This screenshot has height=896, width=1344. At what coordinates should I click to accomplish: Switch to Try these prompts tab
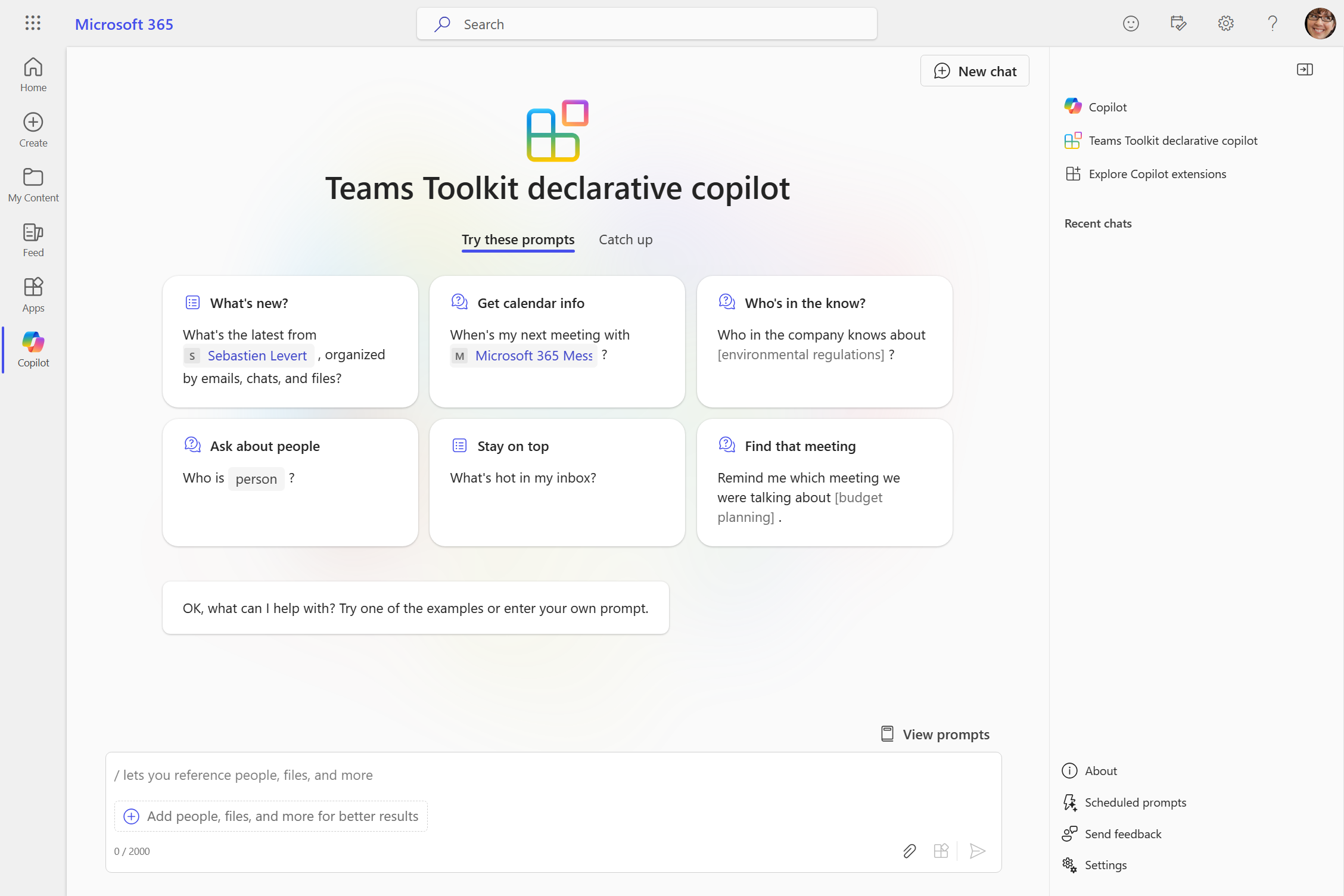tap(517, 238)
